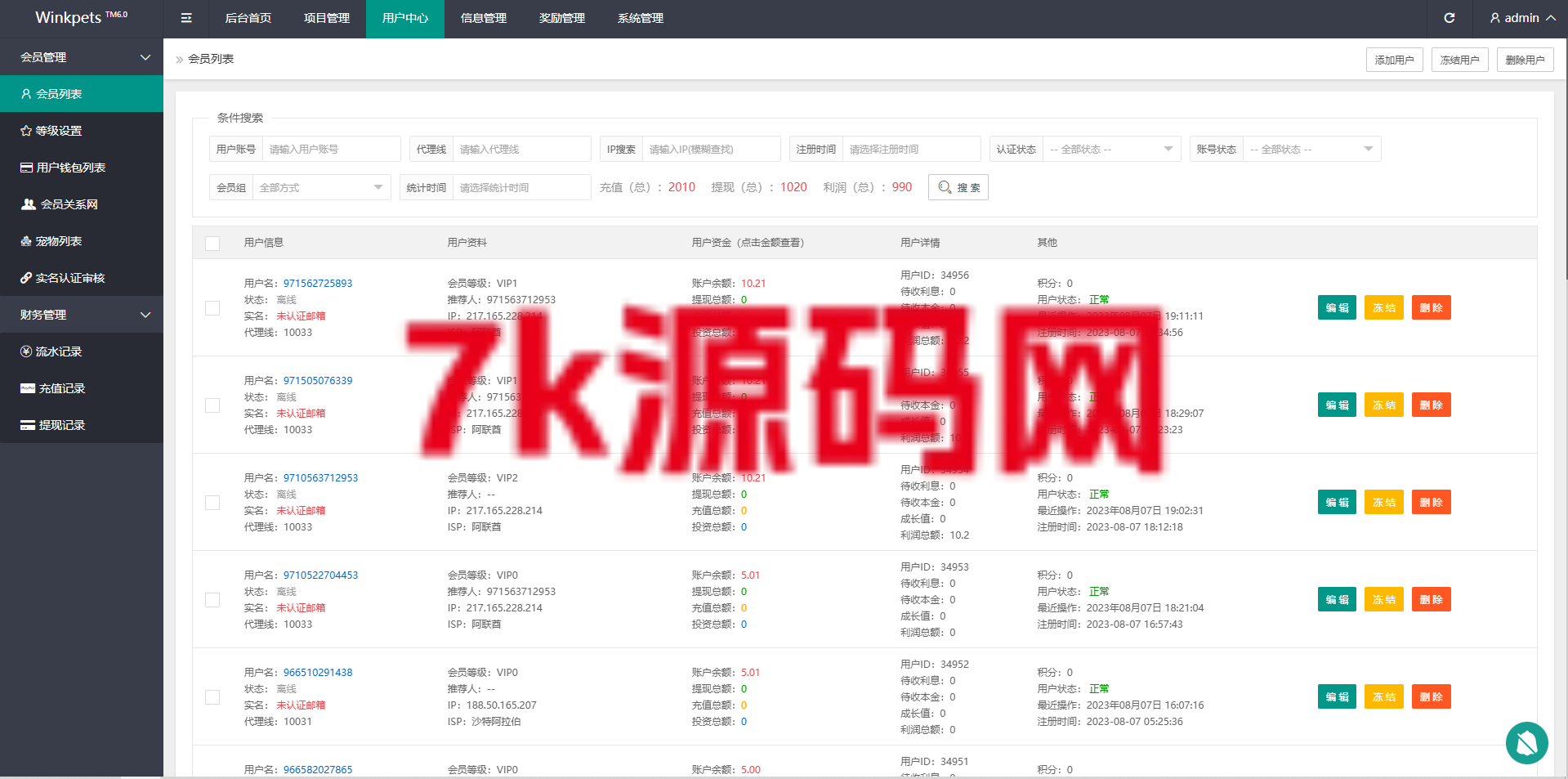Screen dimensions: 1568x779
Task: Click the 注册时间 date picker field
Action: 911,149
